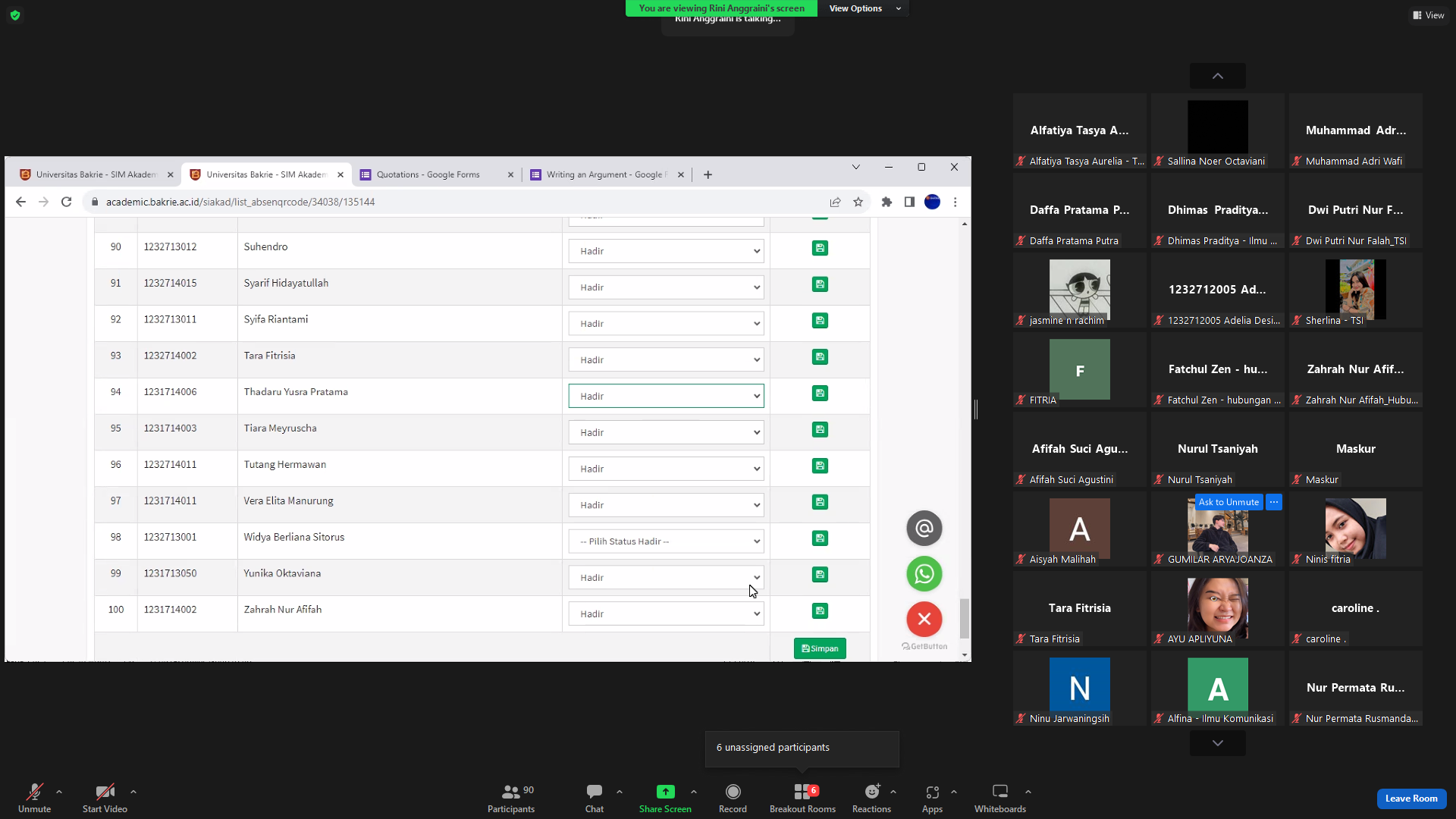Open the Zoom encryption shield info
The width and height of the screenshot is (1456, 819).
[x=15, y=15]
